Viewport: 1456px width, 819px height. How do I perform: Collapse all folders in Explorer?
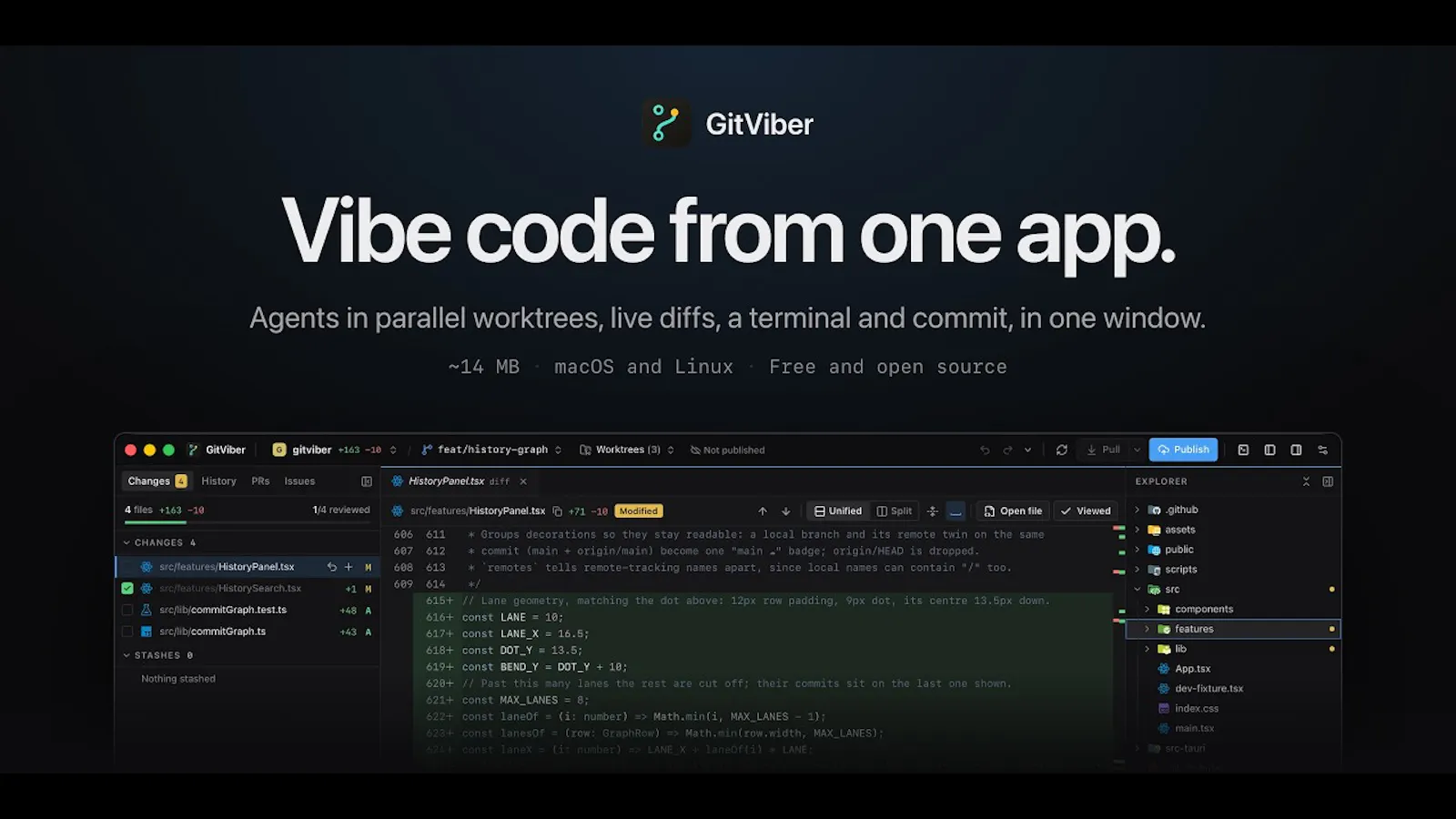[x=1306, y=481]
